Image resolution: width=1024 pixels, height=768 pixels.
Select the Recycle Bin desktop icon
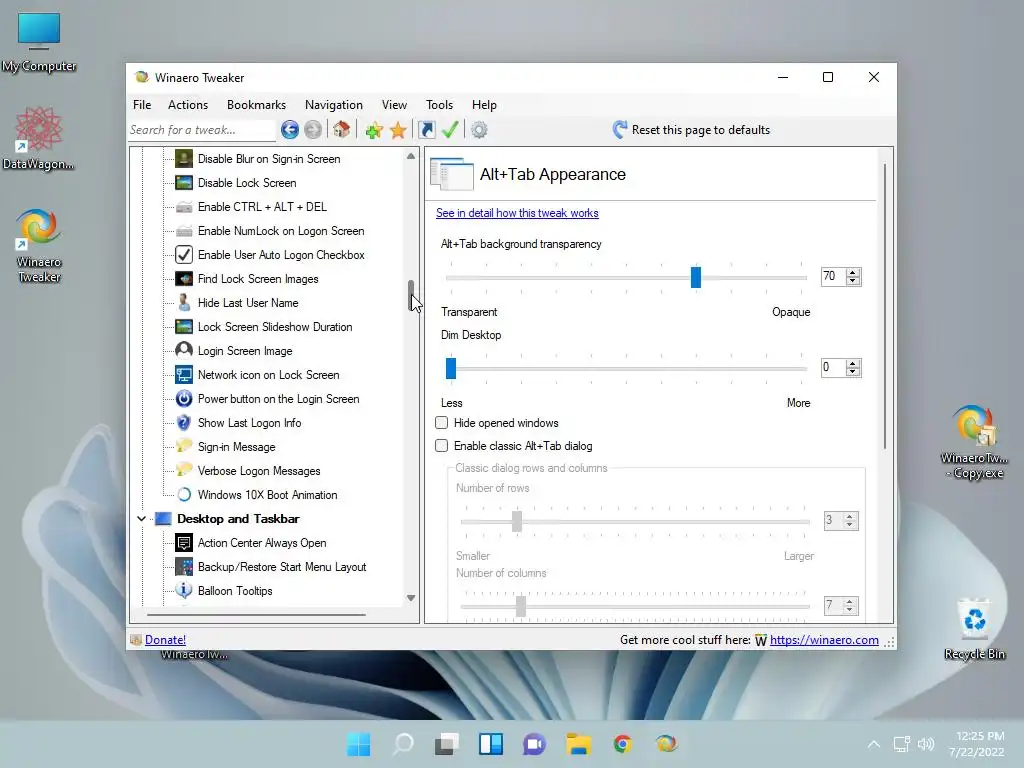(974, 629)
